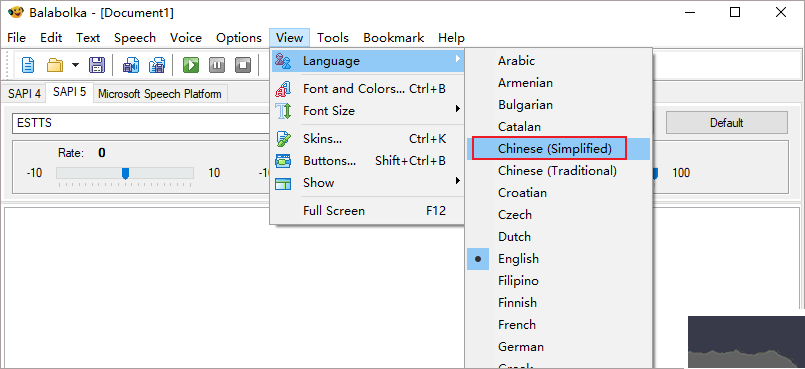
Task: Click the slider thumb beside value 100
Action: 655,173
